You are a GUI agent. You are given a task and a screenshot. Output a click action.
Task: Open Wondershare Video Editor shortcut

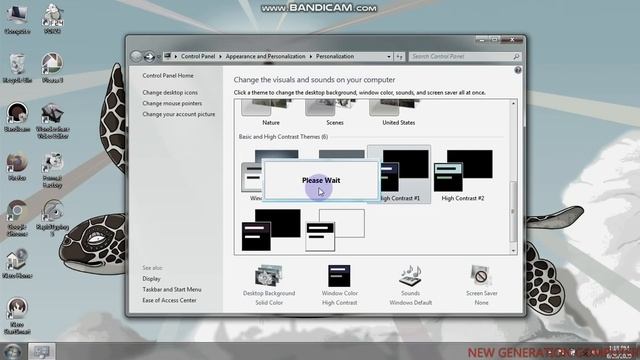[x=52, y=121]
